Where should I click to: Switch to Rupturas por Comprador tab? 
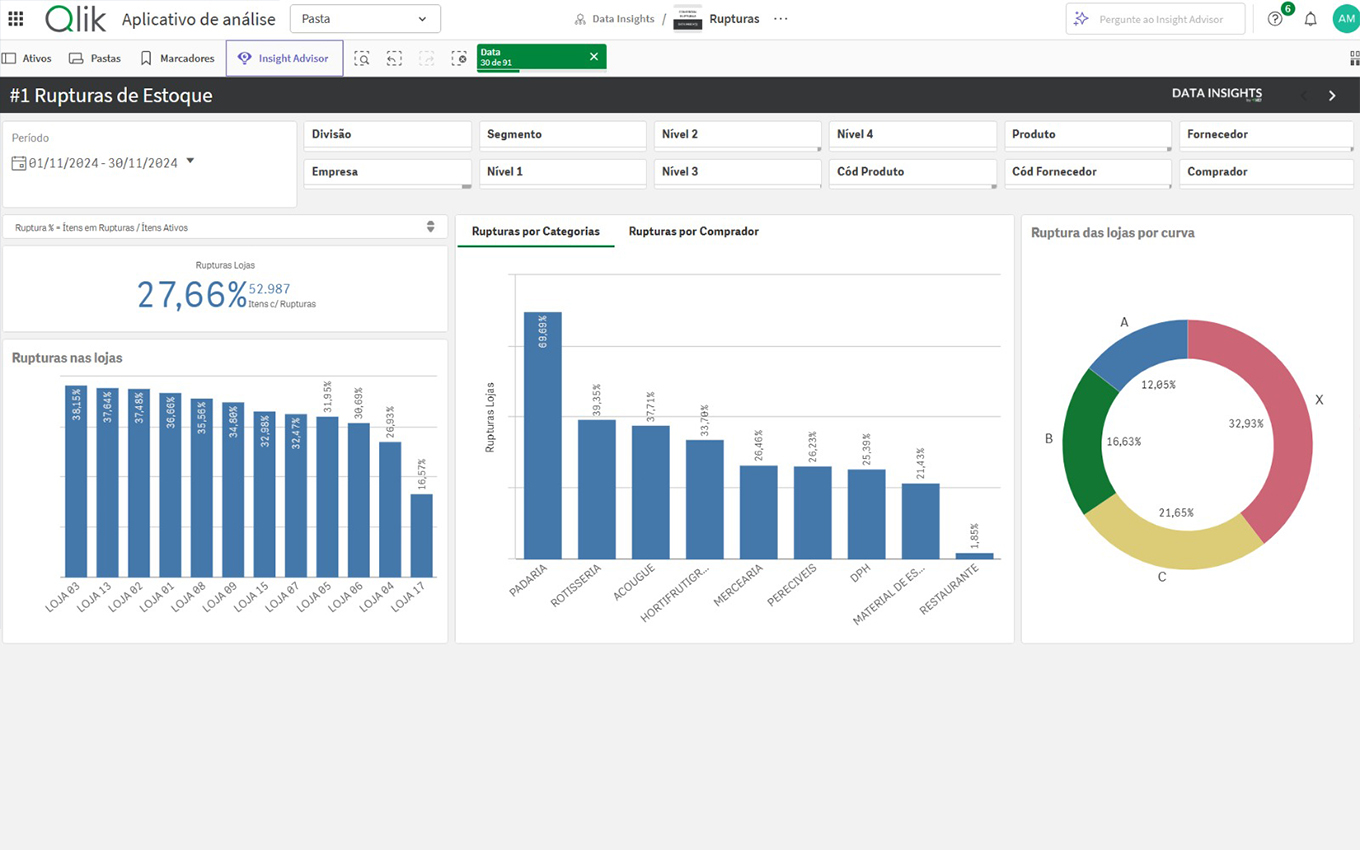click(x=693, y=232)
